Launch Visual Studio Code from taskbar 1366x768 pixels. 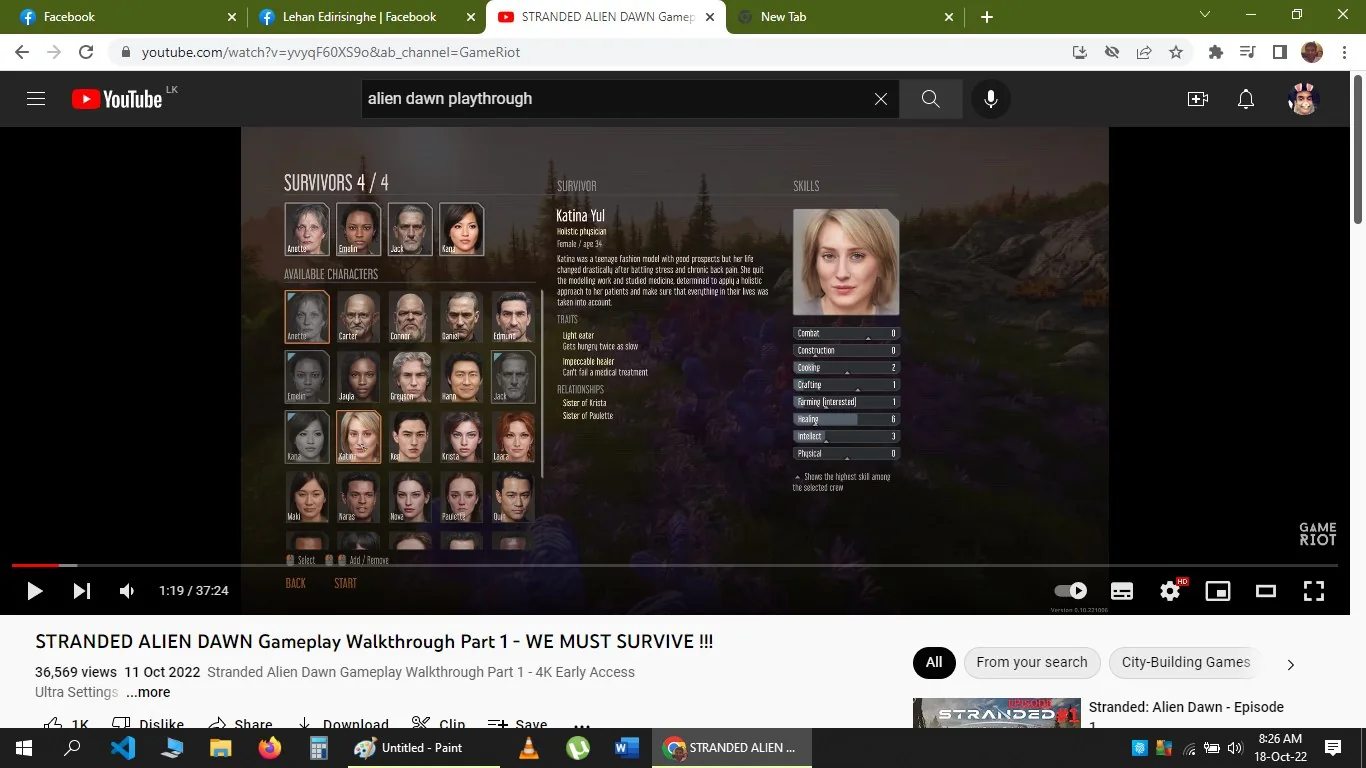pos(123,748)
